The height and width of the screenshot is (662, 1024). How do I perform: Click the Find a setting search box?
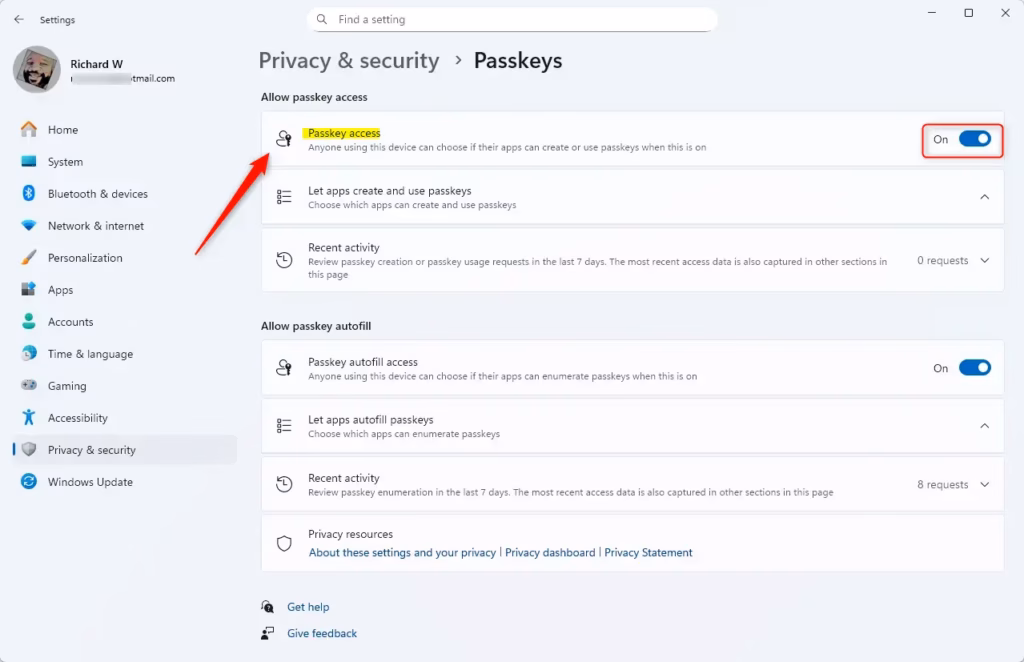point(512,19)
